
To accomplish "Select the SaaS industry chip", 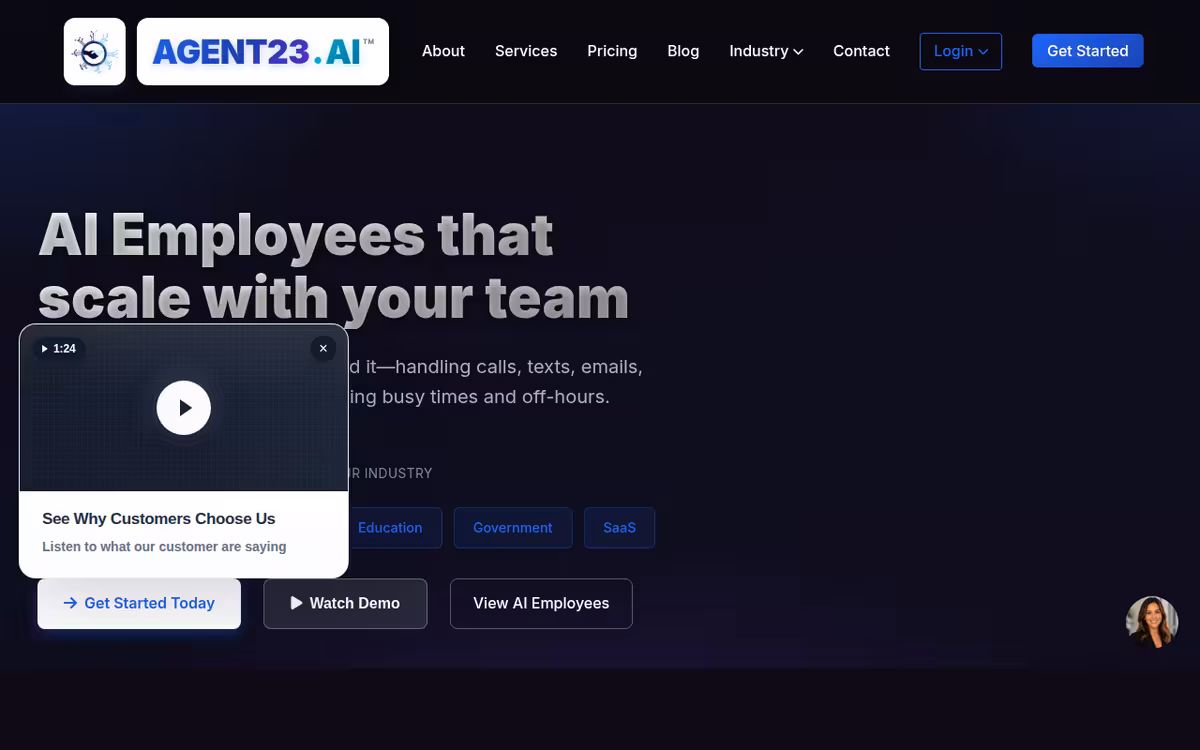I will pos(619,528).
